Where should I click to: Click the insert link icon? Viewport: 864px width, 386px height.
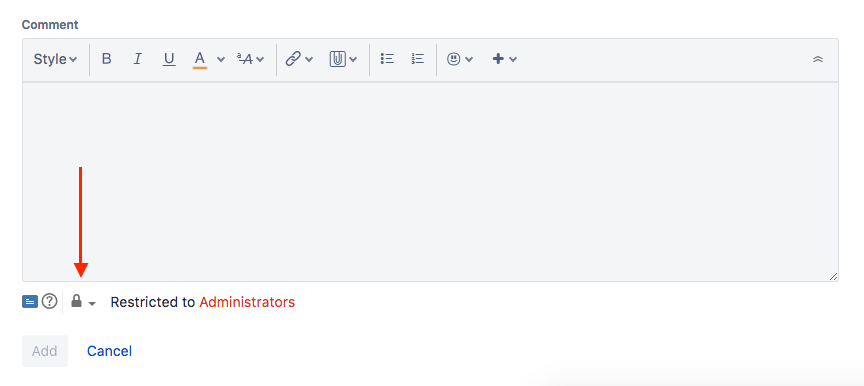[x=293, y=59]
